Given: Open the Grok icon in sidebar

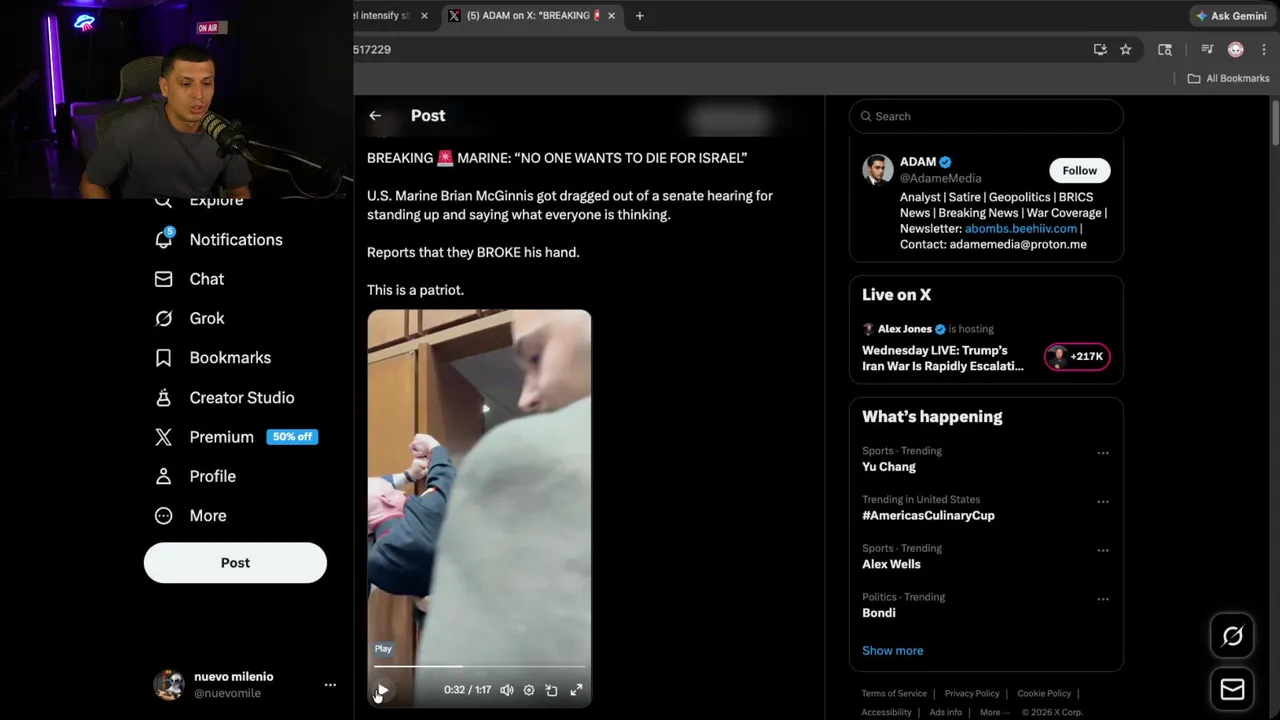Looking at the screenshot, I should 164,318.
